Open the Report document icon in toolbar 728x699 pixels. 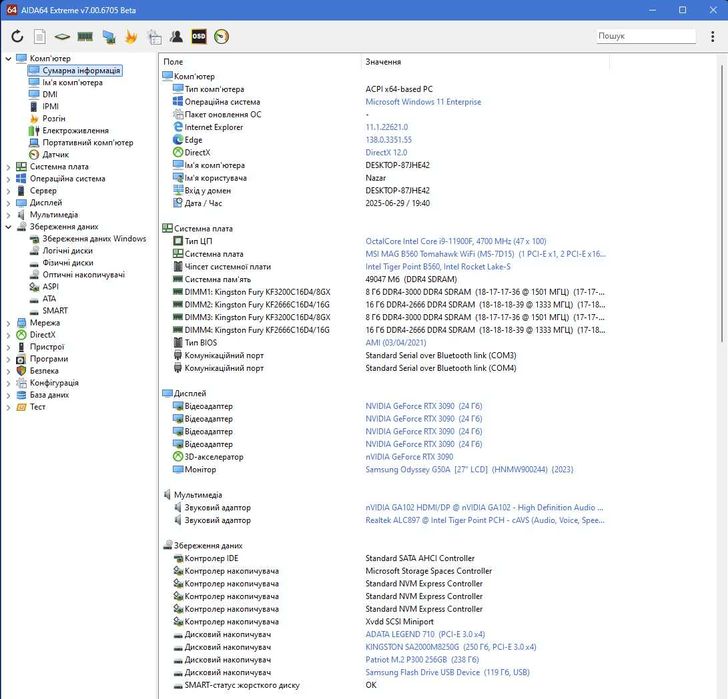click(x=40, y=36)
